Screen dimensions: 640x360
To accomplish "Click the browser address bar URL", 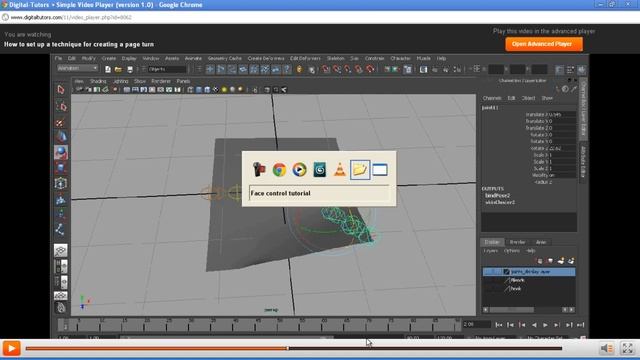I will (71, 18).
